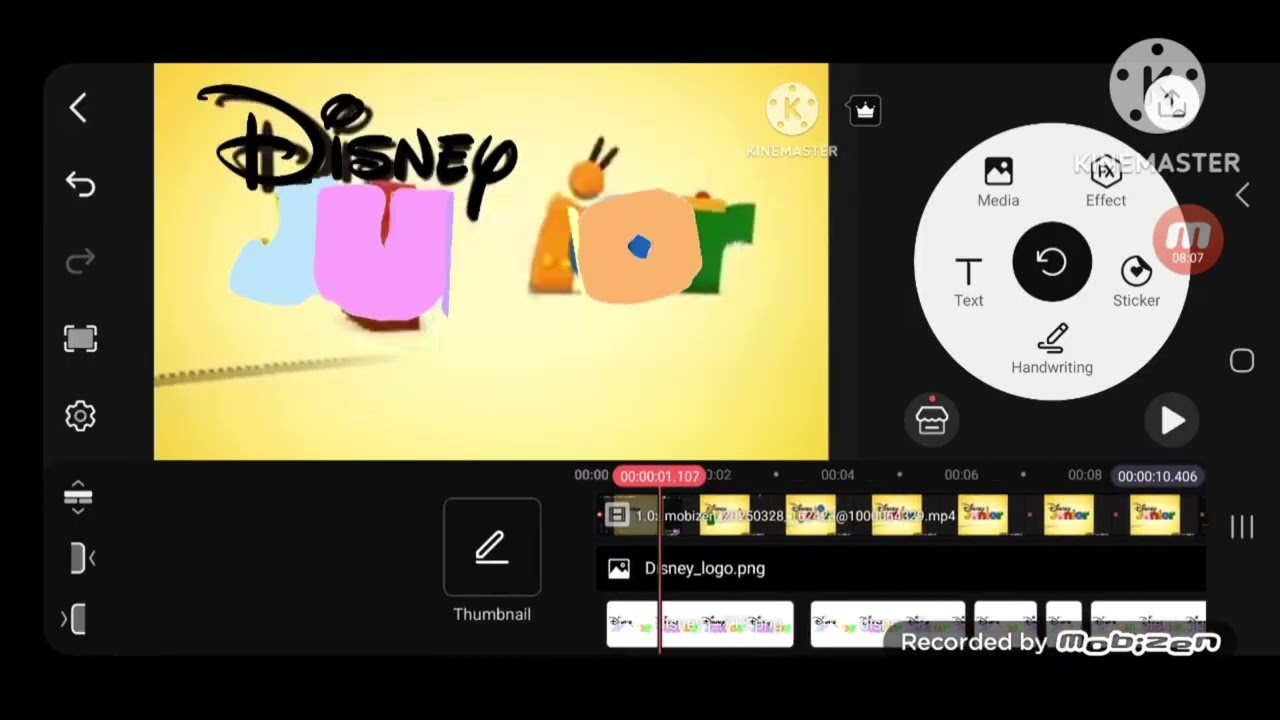Expand timeline track height

pyautogui.click(x=78, y=497)
